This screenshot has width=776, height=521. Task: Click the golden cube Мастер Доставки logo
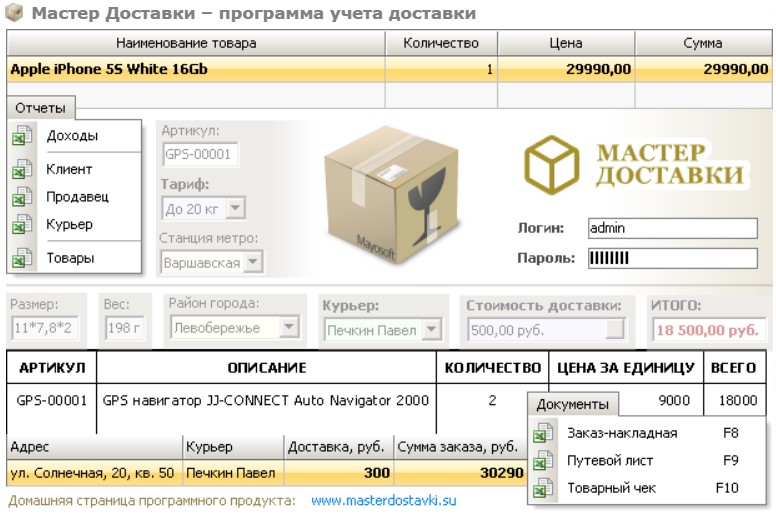[x=551, y=164]
